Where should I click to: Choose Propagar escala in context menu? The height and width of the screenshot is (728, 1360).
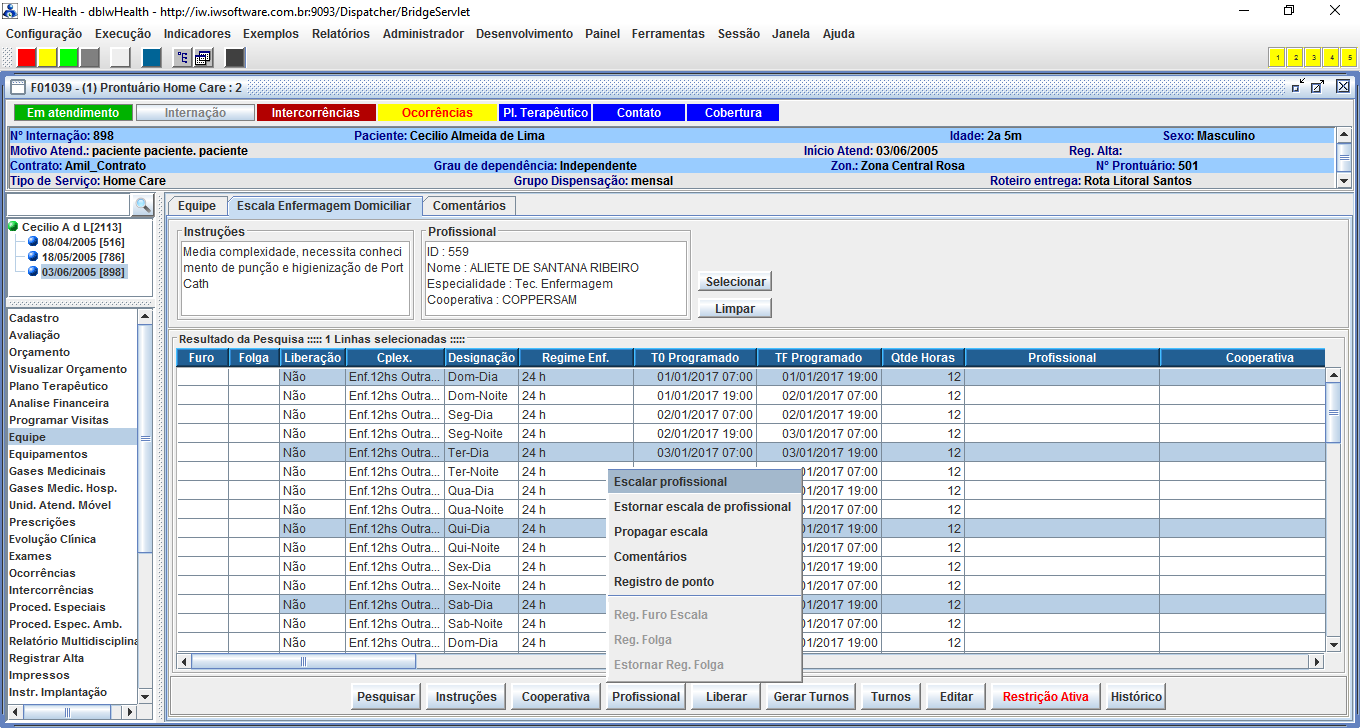[660, 532]
